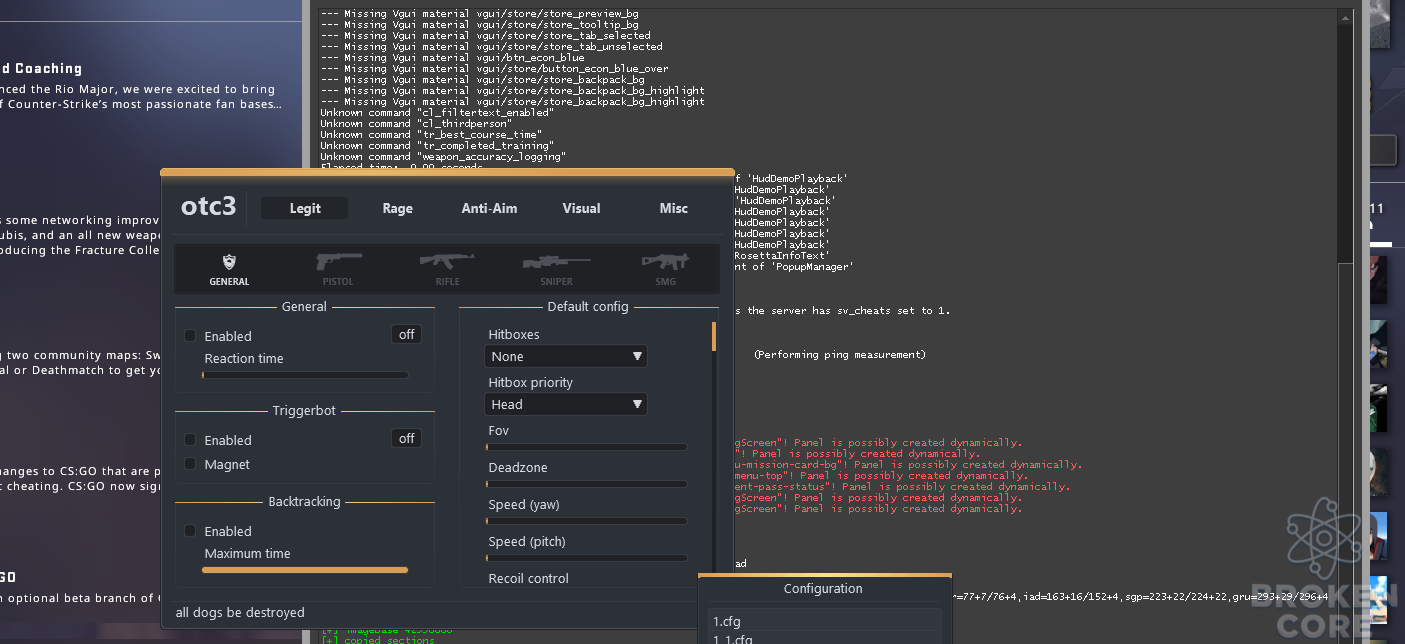
Task: Click the Maximum time slider
Action: 305,570
